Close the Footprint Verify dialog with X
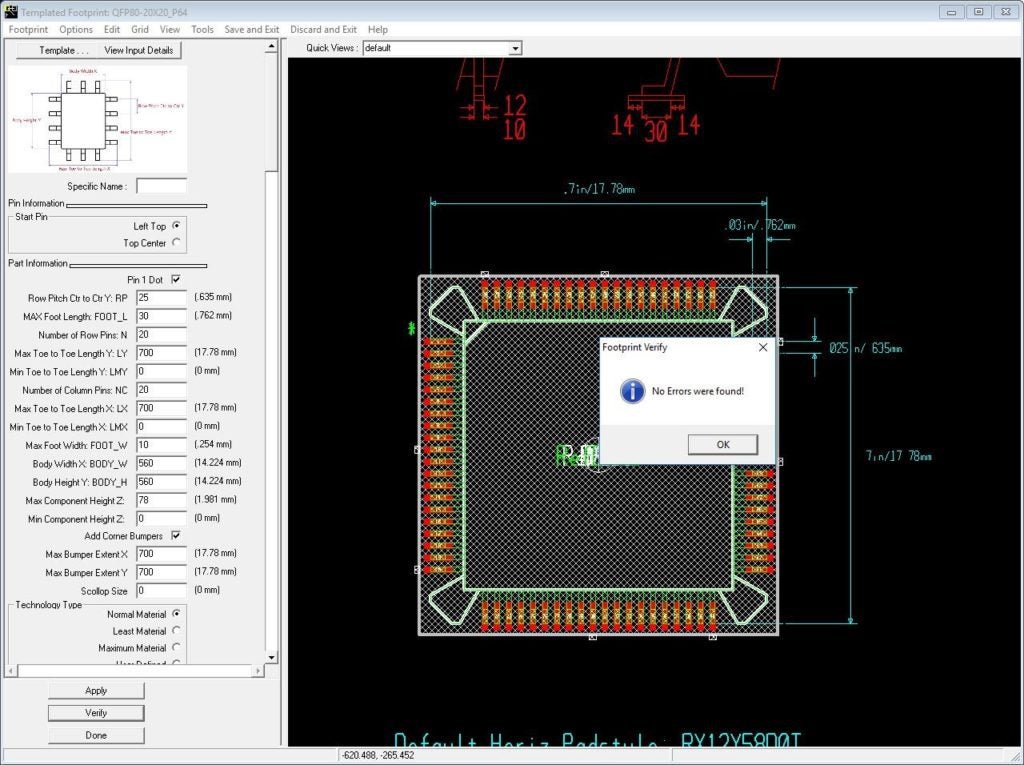Viewport: 1024px width, 765px height. coord(763,347)
